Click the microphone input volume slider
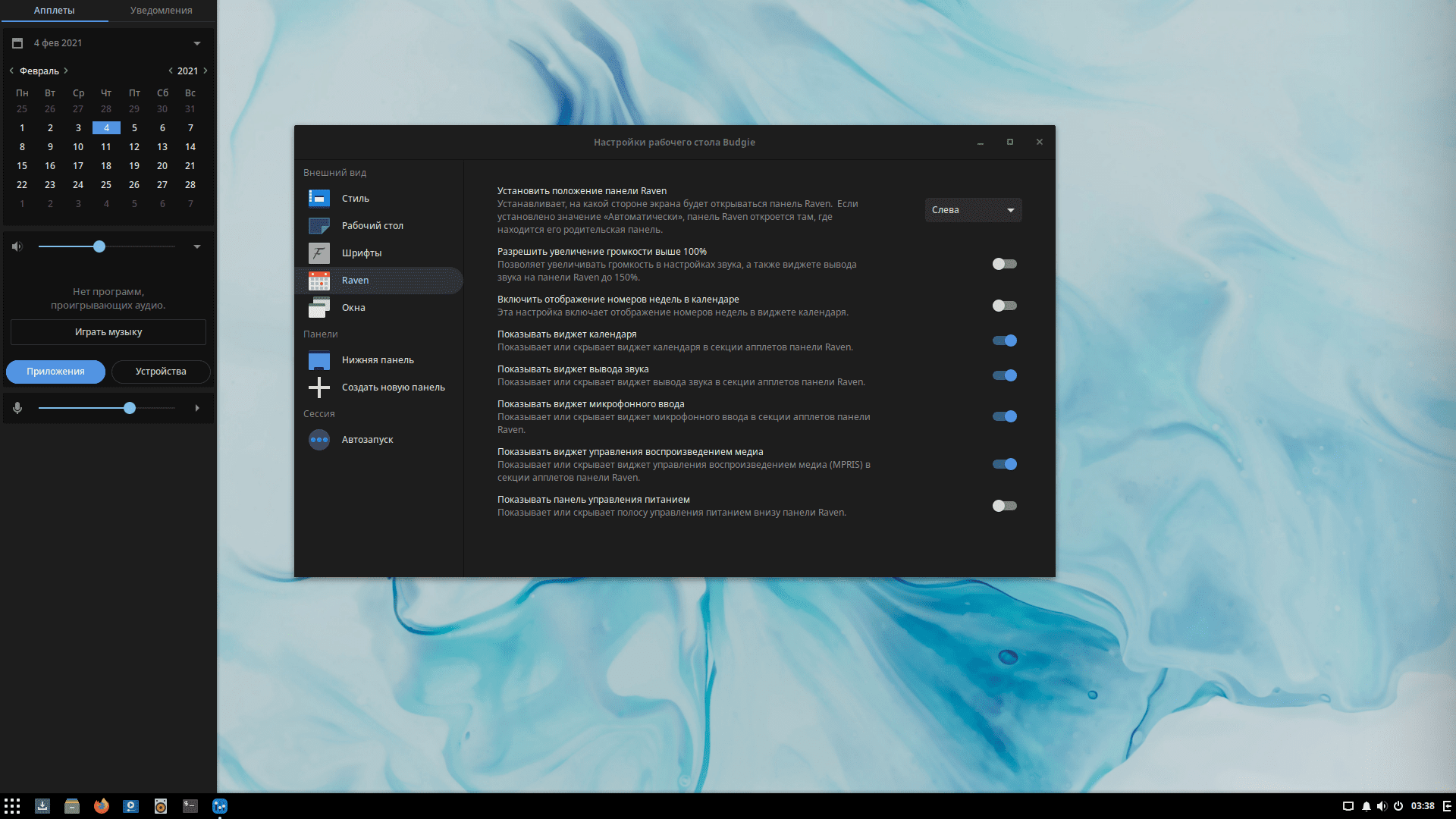 [x=106, y=408]
